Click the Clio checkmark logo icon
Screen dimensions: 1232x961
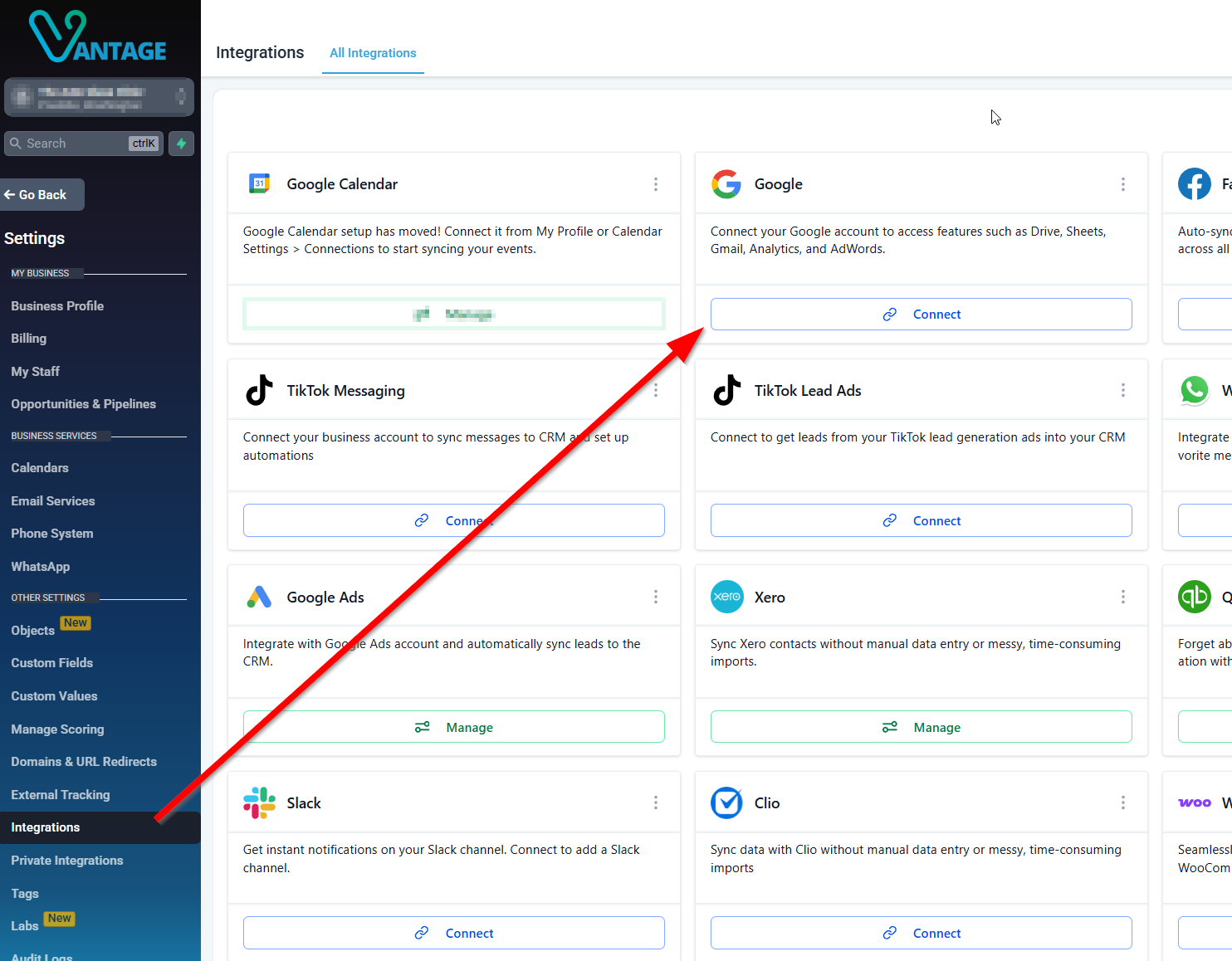tap(726, 802)
